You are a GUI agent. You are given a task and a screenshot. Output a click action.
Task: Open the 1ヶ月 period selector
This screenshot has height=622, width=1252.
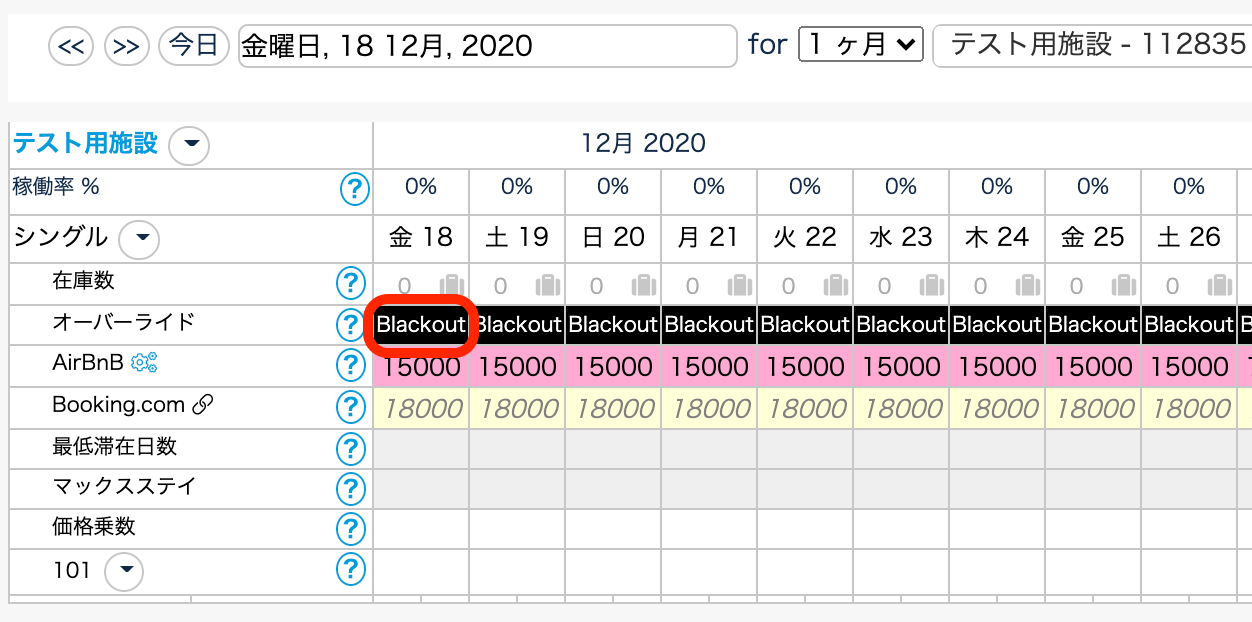(860, 44)
